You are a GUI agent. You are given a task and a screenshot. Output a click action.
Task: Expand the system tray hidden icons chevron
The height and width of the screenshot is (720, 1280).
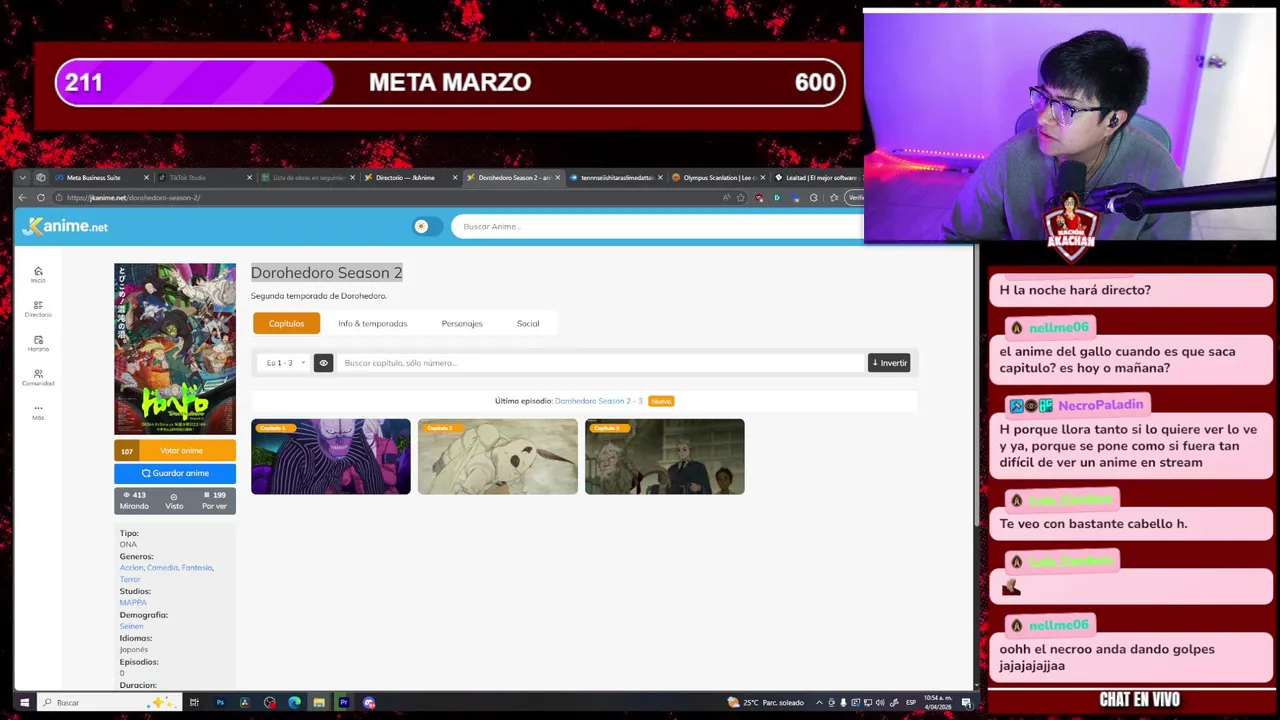820,702
